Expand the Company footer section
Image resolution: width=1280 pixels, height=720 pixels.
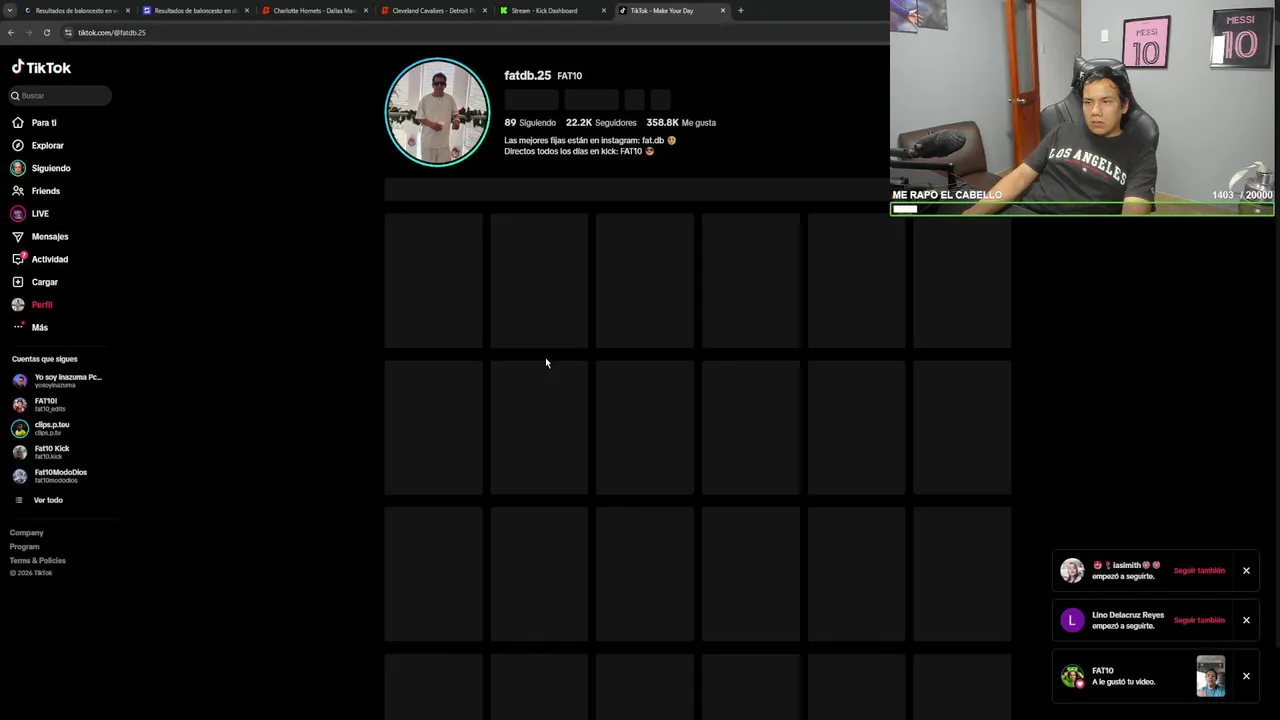(x=27, y=533)
